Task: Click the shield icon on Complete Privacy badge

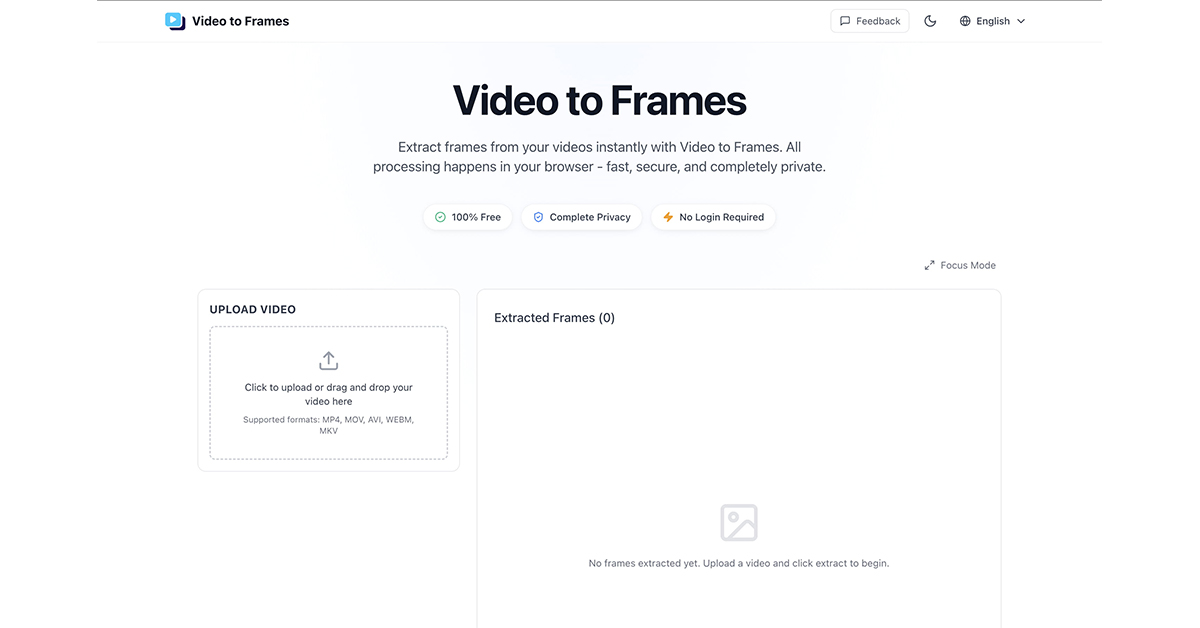Action: pos(538,216)
